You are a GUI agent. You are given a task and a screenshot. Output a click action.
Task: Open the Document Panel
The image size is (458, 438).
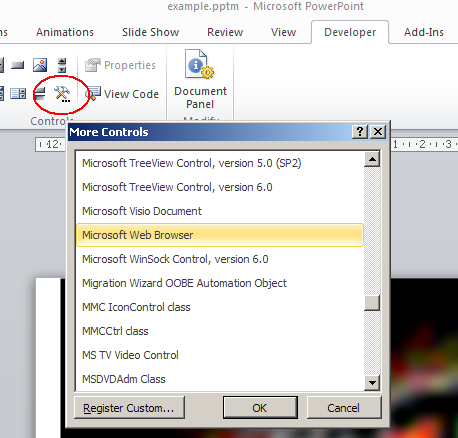200,79
